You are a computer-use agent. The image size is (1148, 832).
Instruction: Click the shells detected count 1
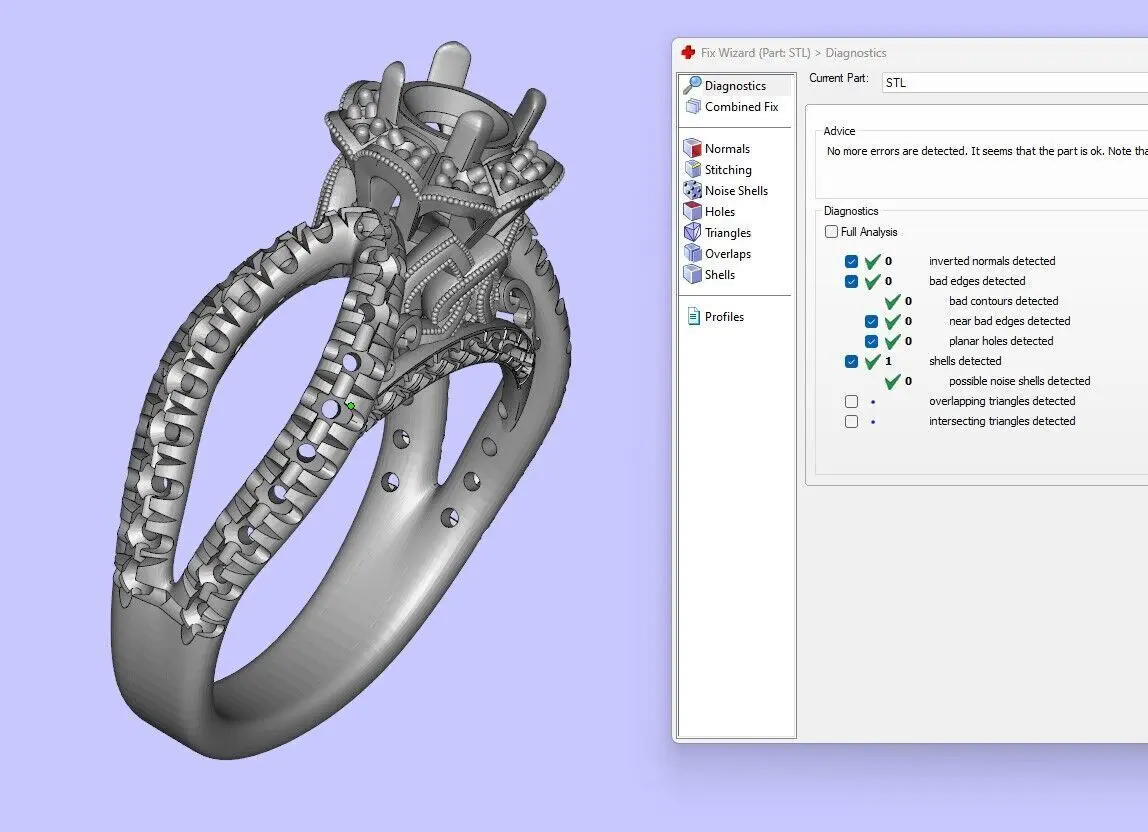pos(888,361)
